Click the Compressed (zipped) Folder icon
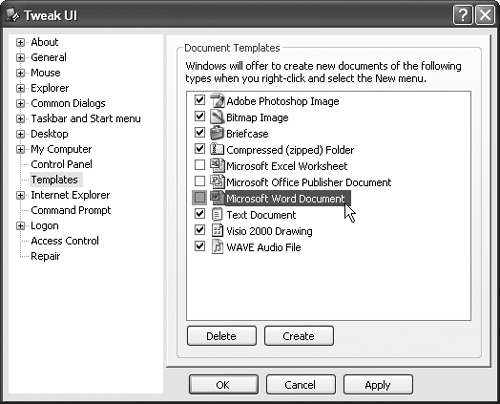The image size is (500, 404). [x=217, y=149]
